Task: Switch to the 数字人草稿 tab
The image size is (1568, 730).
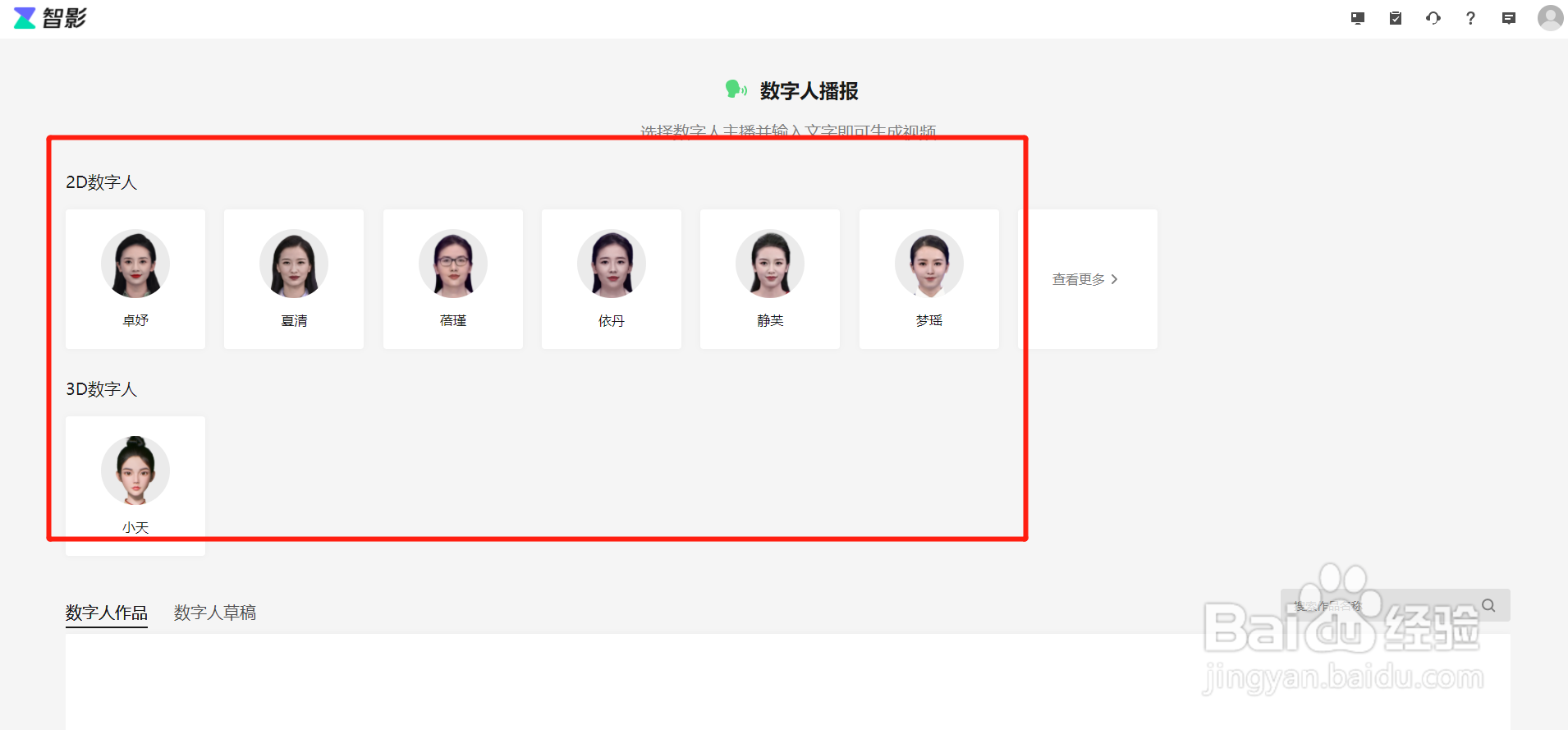Action: pos(215,613)
